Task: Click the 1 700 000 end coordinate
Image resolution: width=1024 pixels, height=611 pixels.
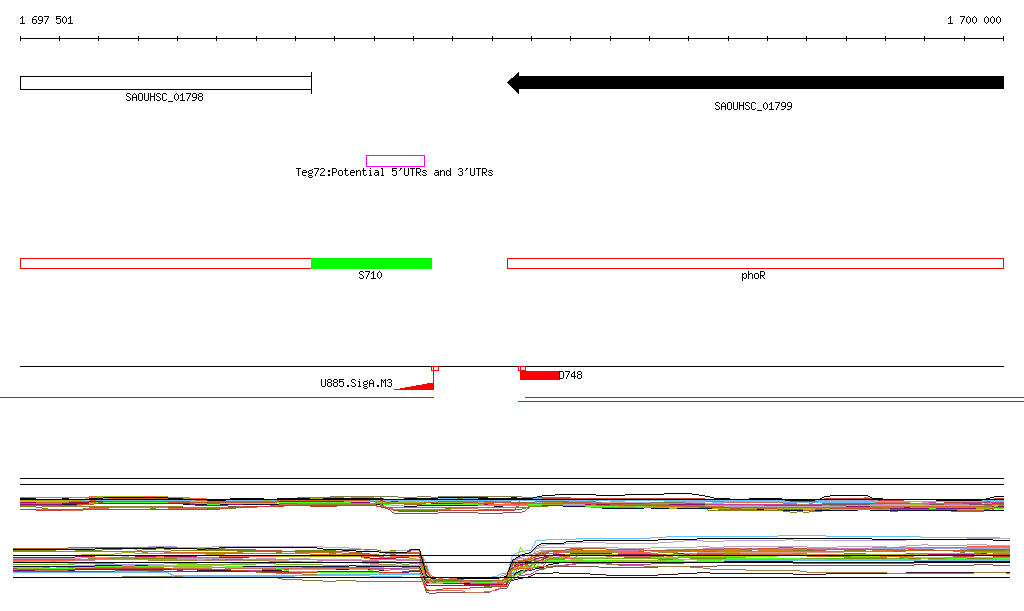Action: pyautogui.click(x=974, y=20)
